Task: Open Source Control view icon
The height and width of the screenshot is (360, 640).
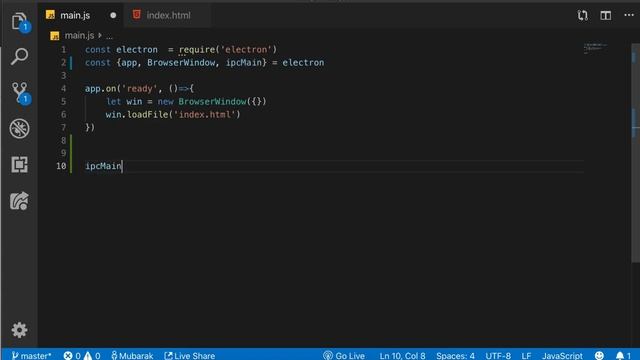Action: tap(19, 93)
